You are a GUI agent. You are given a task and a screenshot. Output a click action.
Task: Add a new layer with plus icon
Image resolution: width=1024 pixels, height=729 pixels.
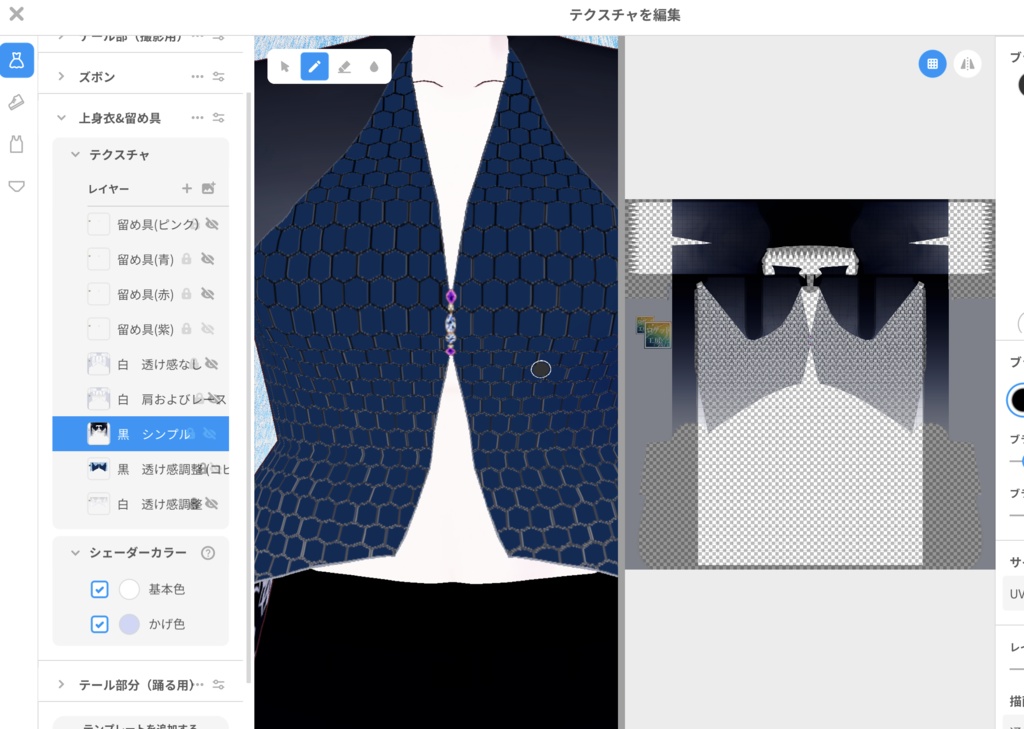(187, 188)
